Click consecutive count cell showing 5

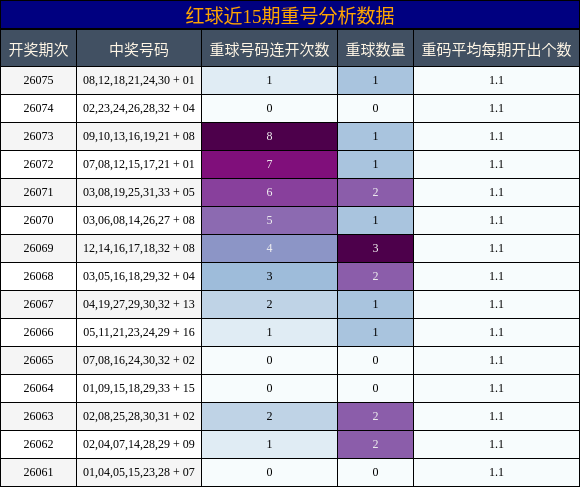click(269, 220)
